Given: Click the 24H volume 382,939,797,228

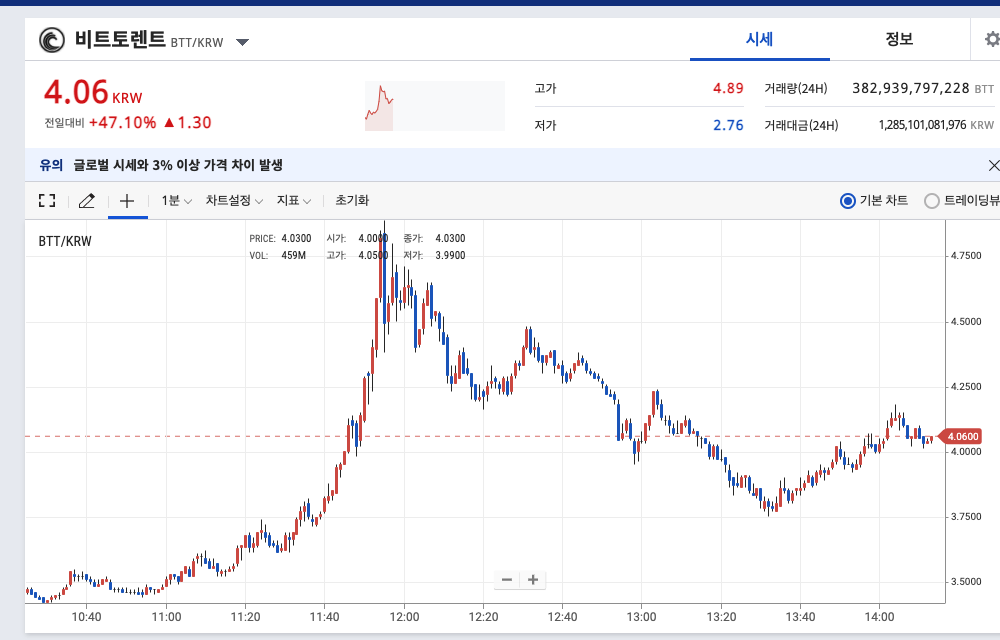Looking at the screenshot, I should (x=911, y=88).
